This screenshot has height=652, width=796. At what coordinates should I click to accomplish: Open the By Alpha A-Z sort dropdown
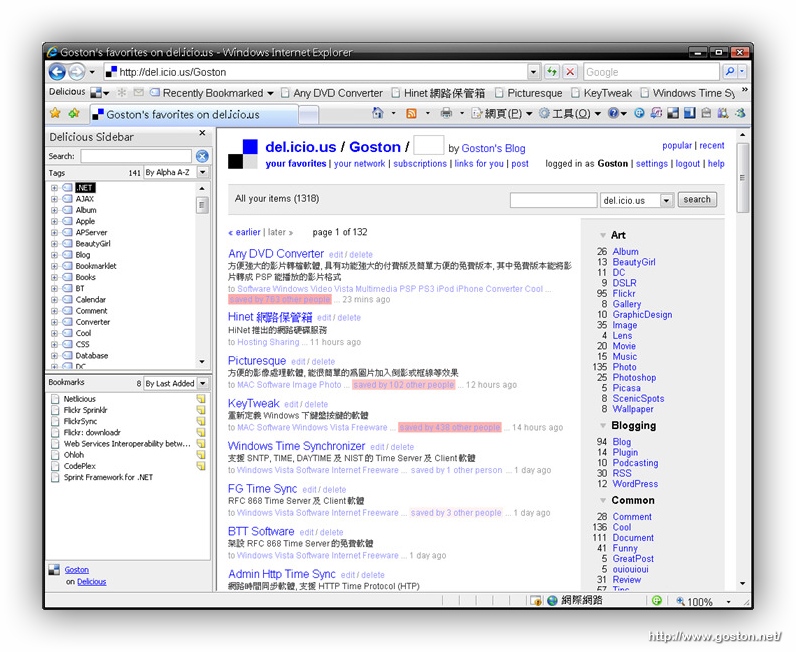[x=203, y=172]
